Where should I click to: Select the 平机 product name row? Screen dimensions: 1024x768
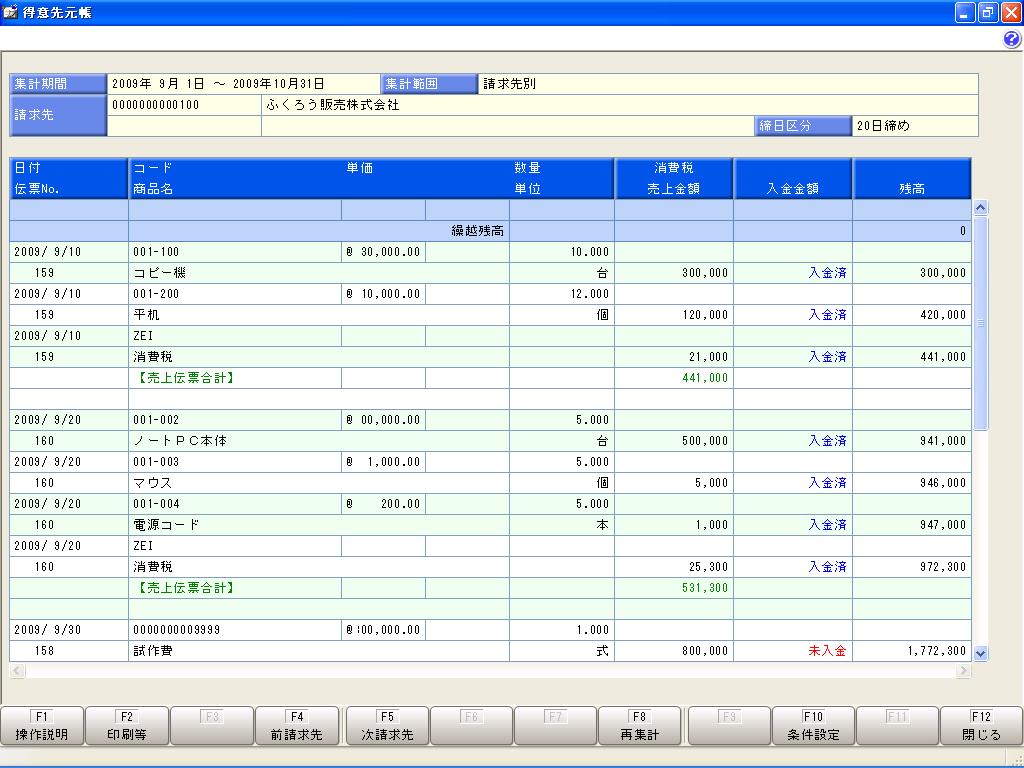coord(319,315)
